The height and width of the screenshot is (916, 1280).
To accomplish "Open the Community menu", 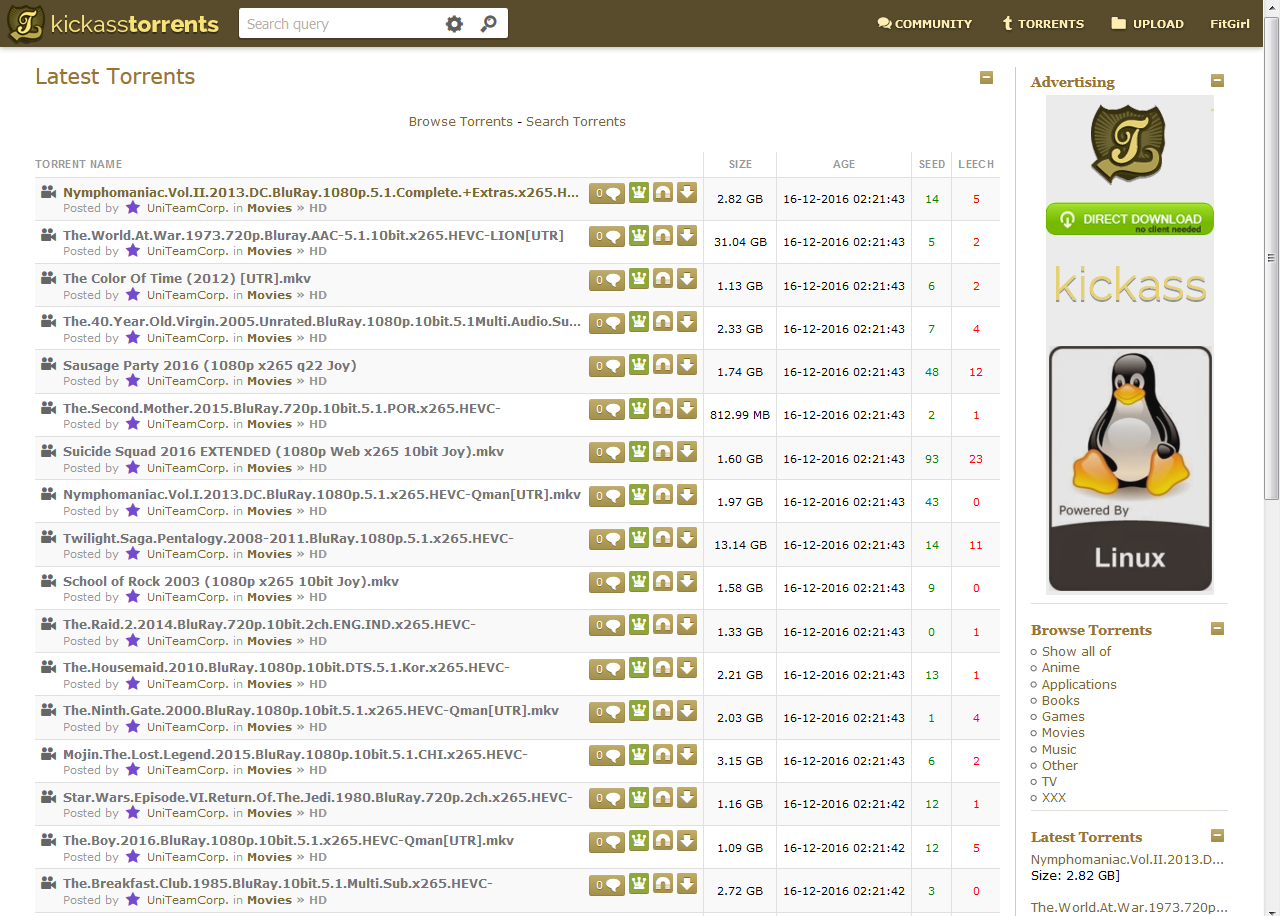I will 924,24.
